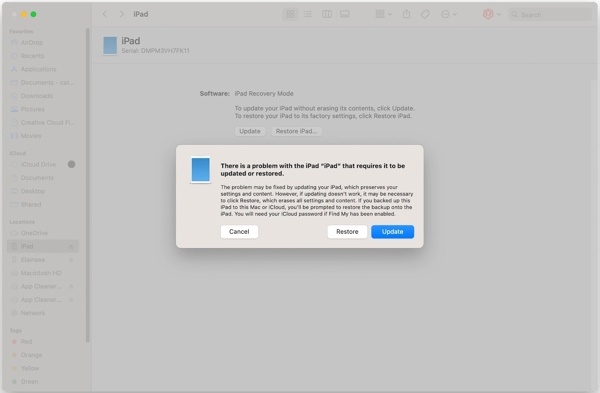600x393 pixels.
Task: Open Creative Cloud Fi... in sidebar
Action: point(43,122)
